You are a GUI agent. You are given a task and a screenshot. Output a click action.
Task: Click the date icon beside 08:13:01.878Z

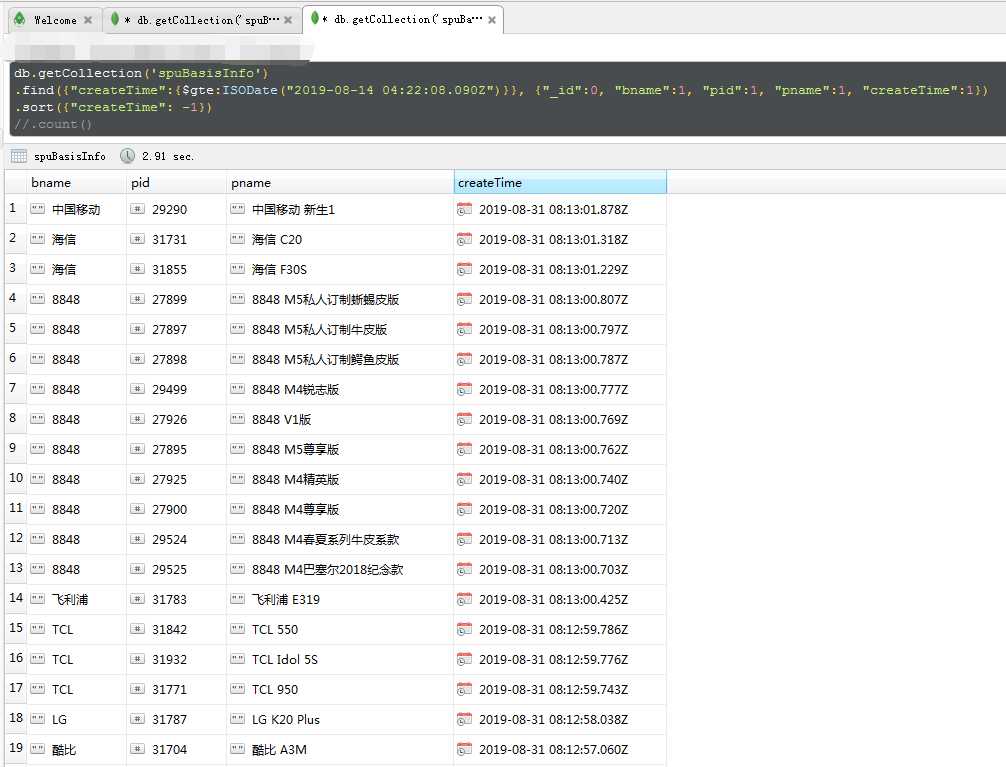click(465, 209)
